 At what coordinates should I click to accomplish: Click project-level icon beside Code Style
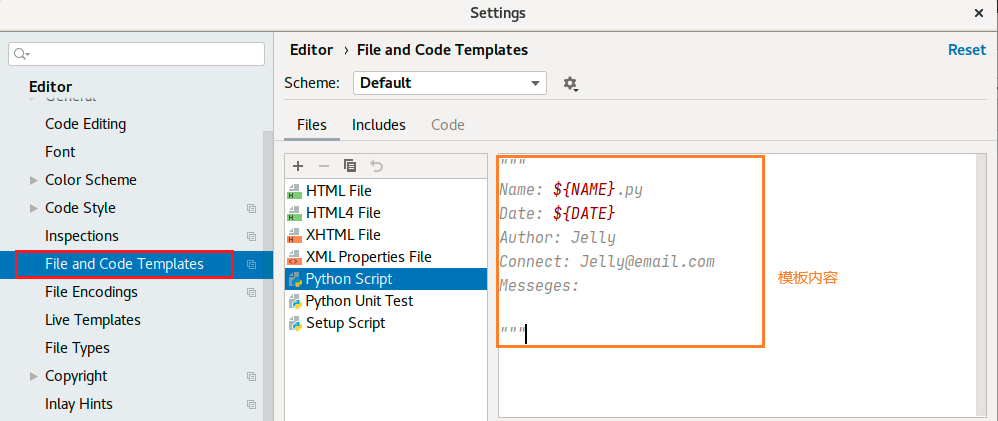tap(251, 208)
